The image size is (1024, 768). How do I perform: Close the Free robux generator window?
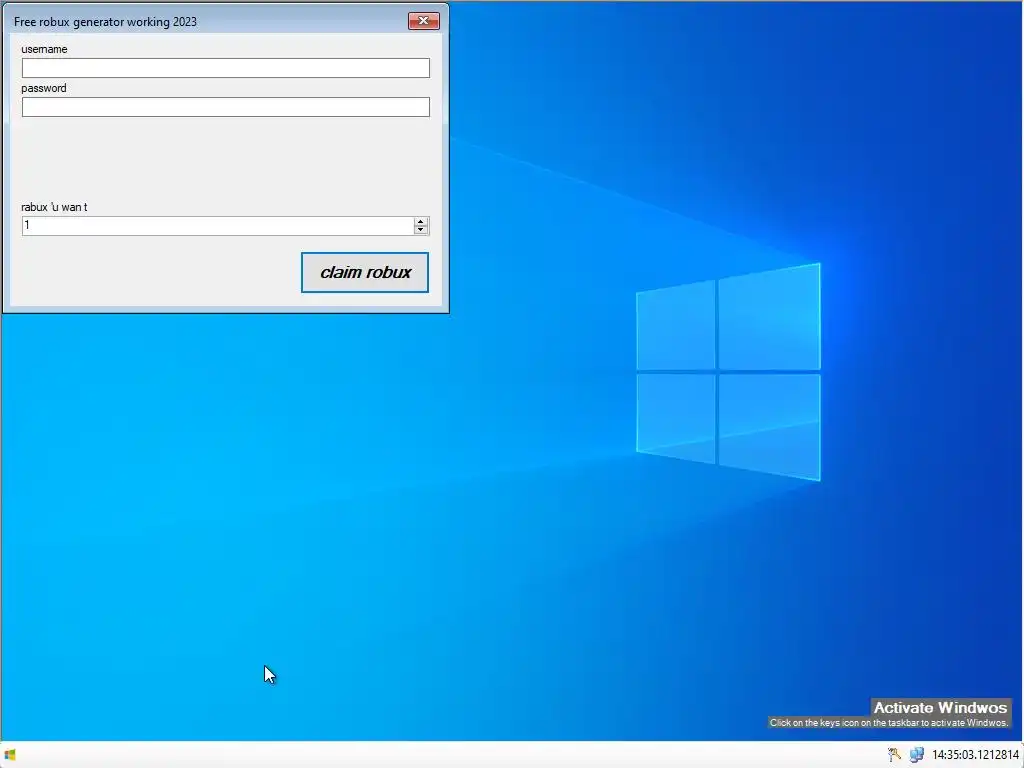coord(423,21)
